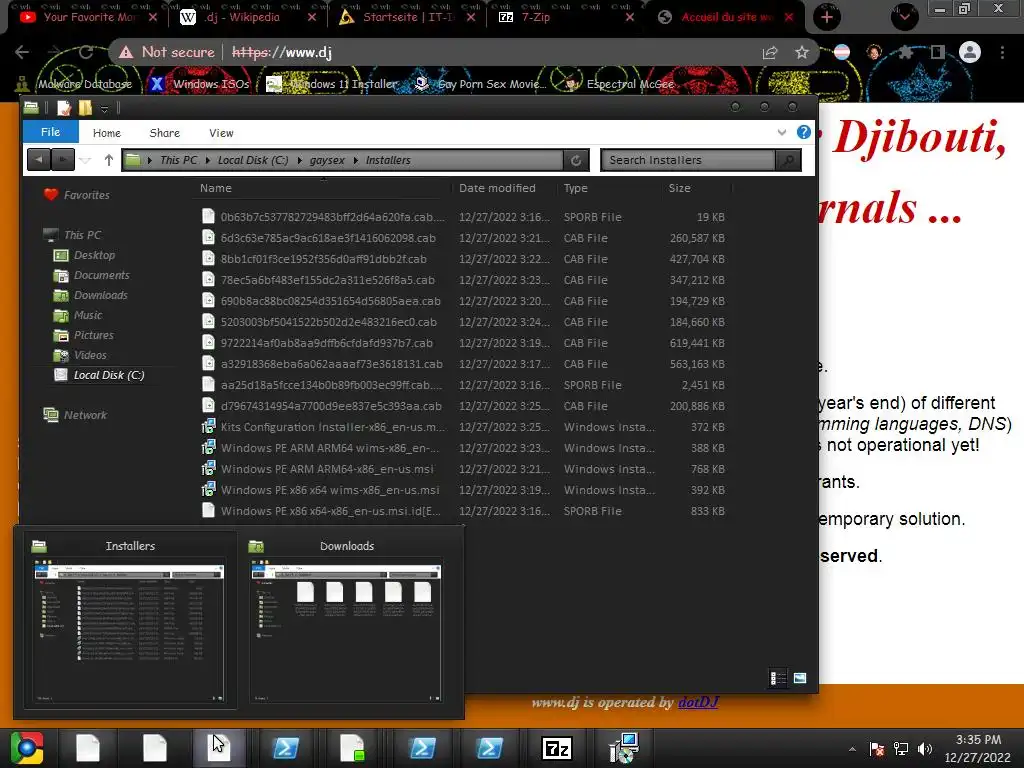Sort by the Type column header

pyautogui.click(x=575, y=188)
